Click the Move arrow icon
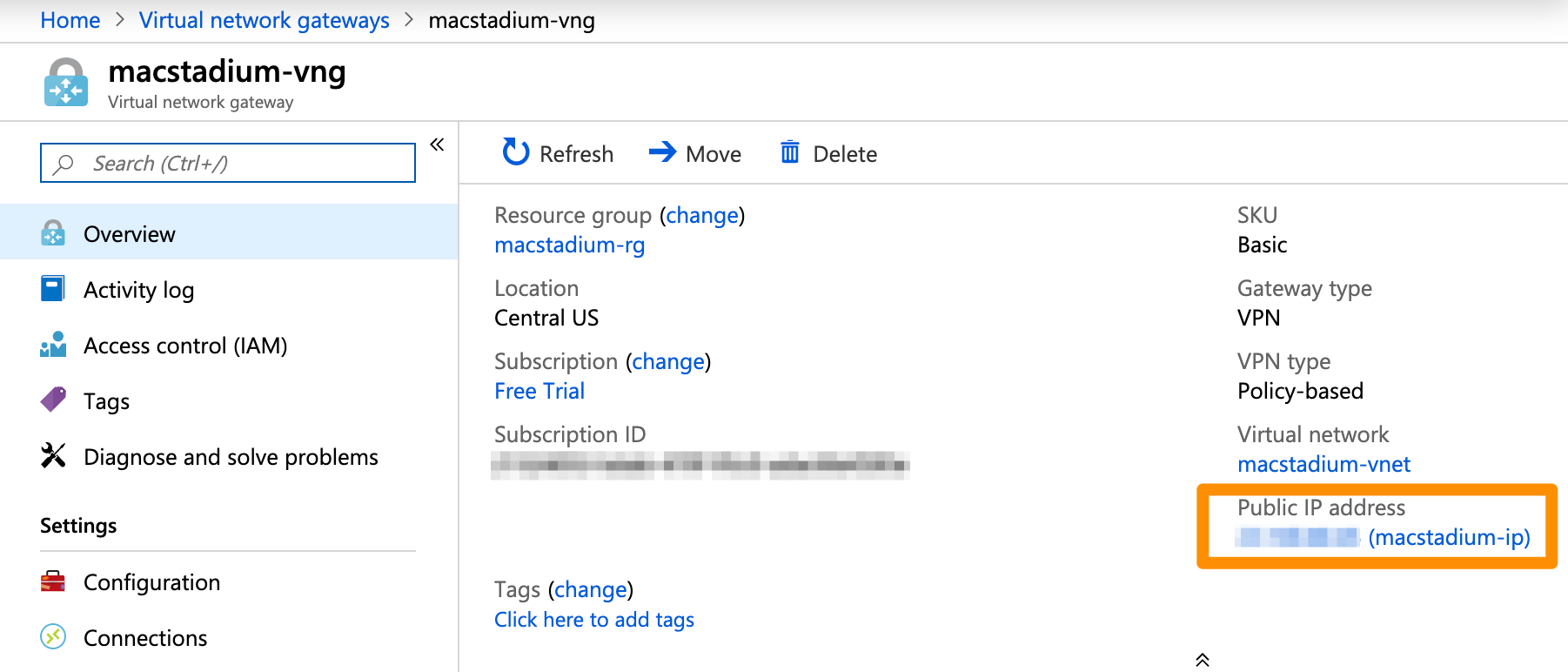 [662, 152]
